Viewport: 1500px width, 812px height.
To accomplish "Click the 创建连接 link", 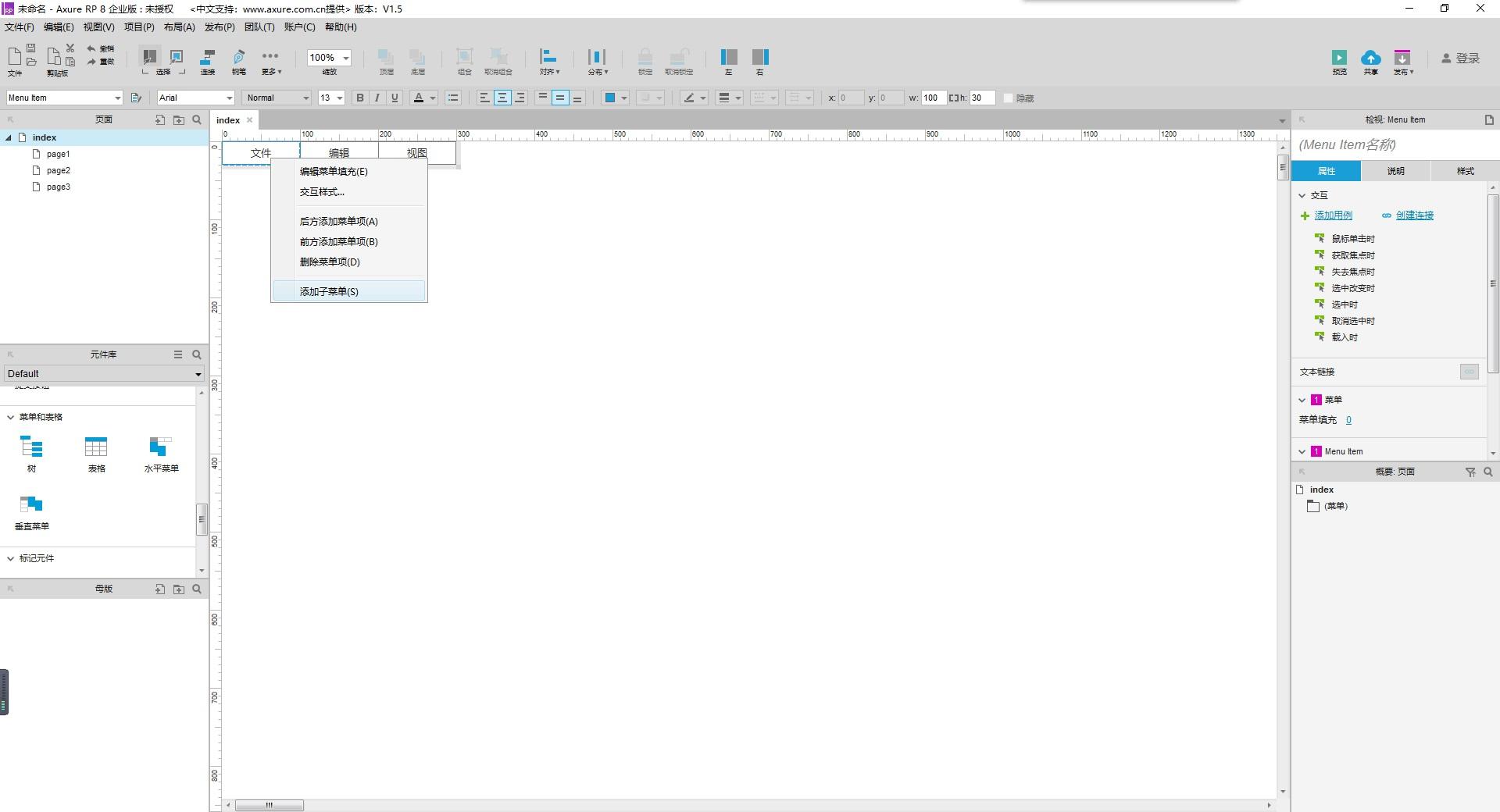I will point(1414,215).
